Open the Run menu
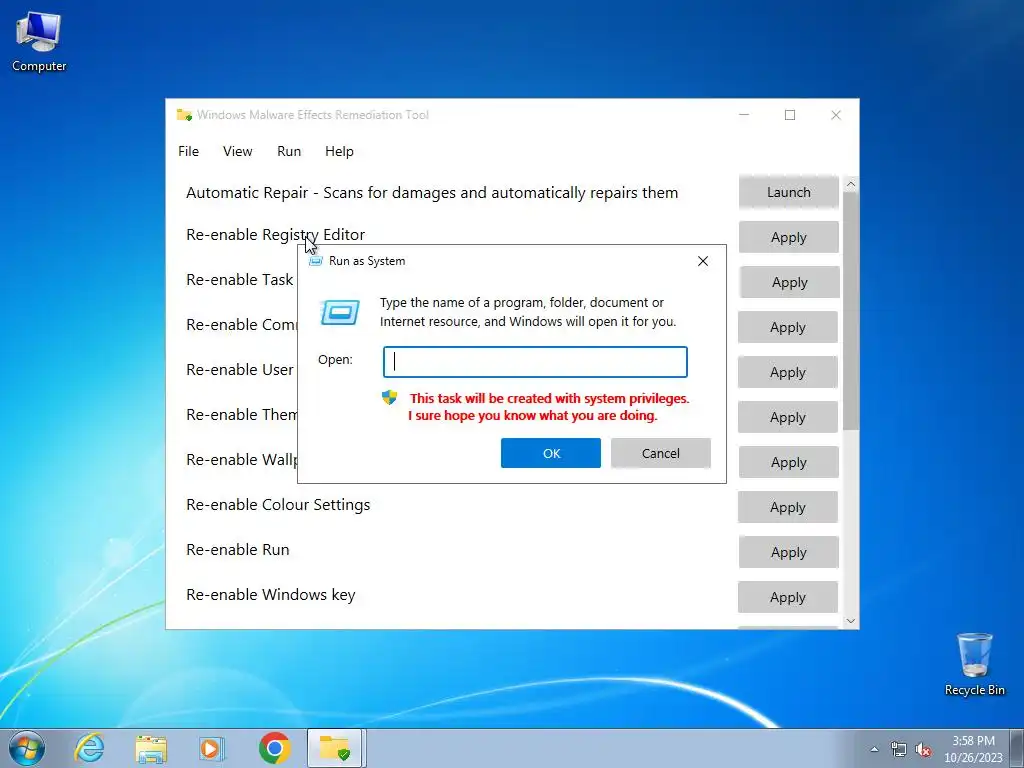 pos(289,151)
